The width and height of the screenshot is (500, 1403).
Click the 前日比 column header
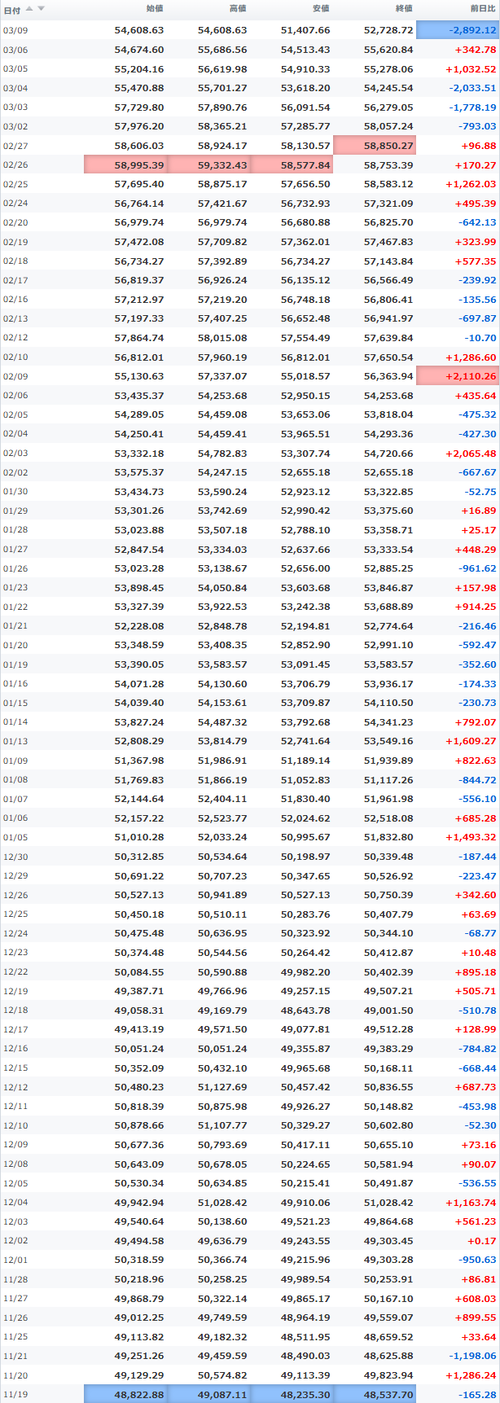point(481,8)
